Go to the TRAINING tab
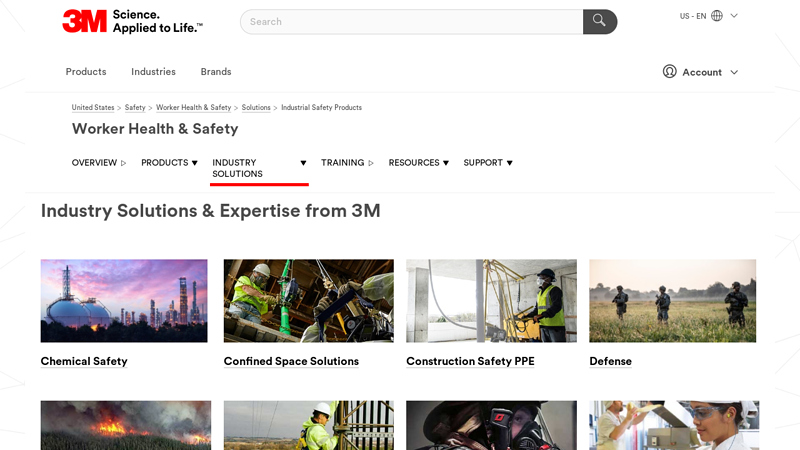 click(x=342, y=163)
